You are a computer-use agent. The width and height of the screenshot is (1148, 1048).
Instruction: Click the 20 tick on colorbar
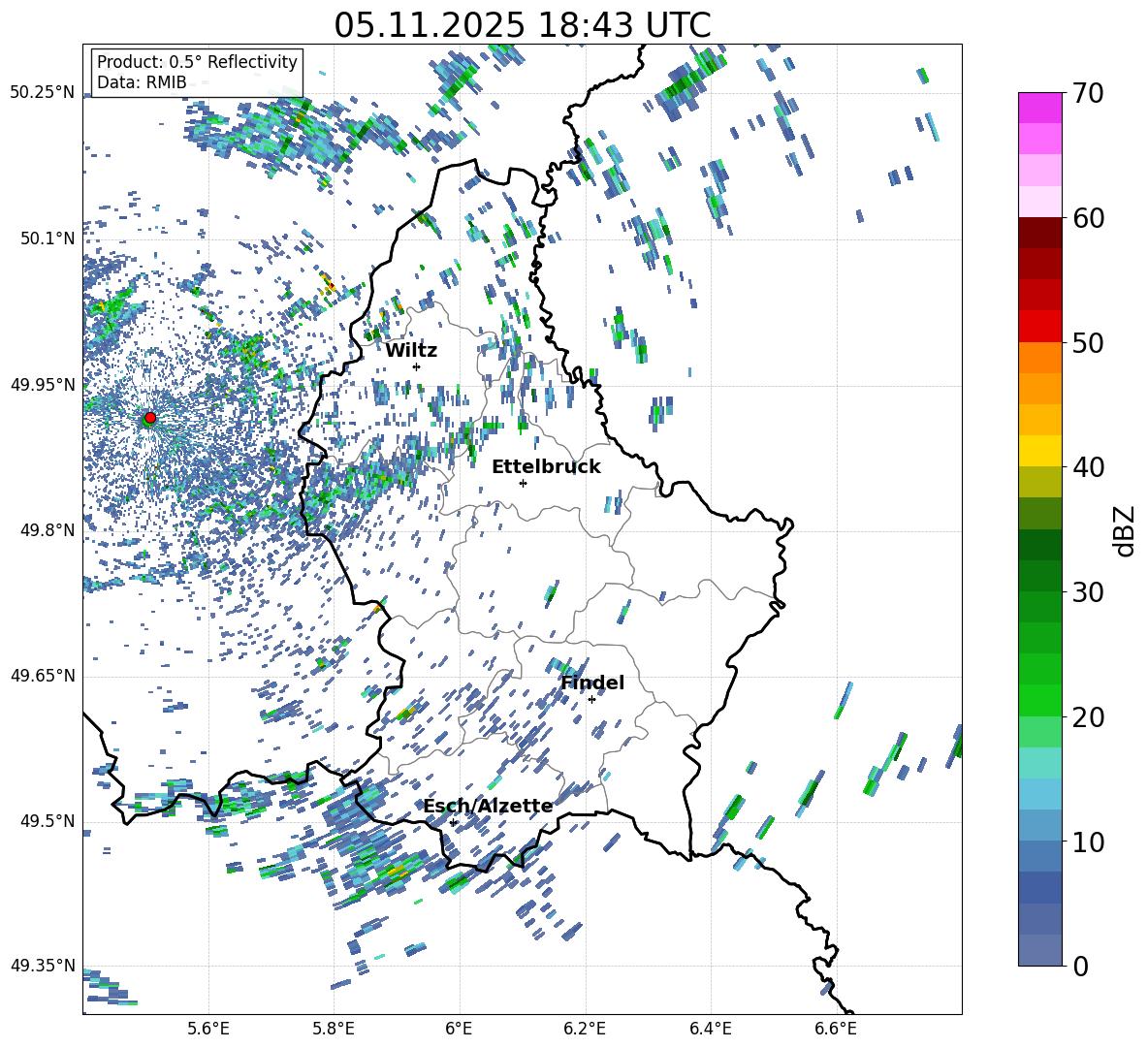point(1088,716)
